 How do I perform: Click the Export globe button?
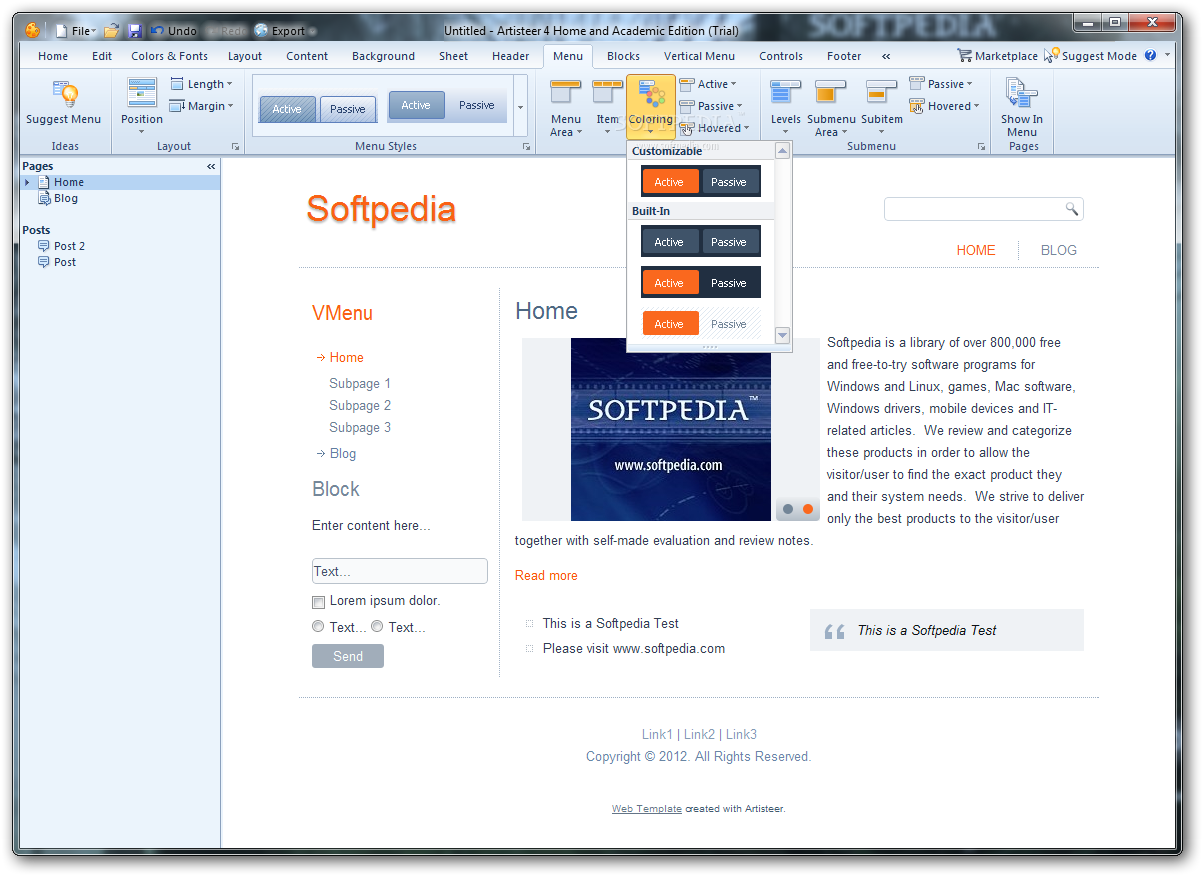coord(282,31)
